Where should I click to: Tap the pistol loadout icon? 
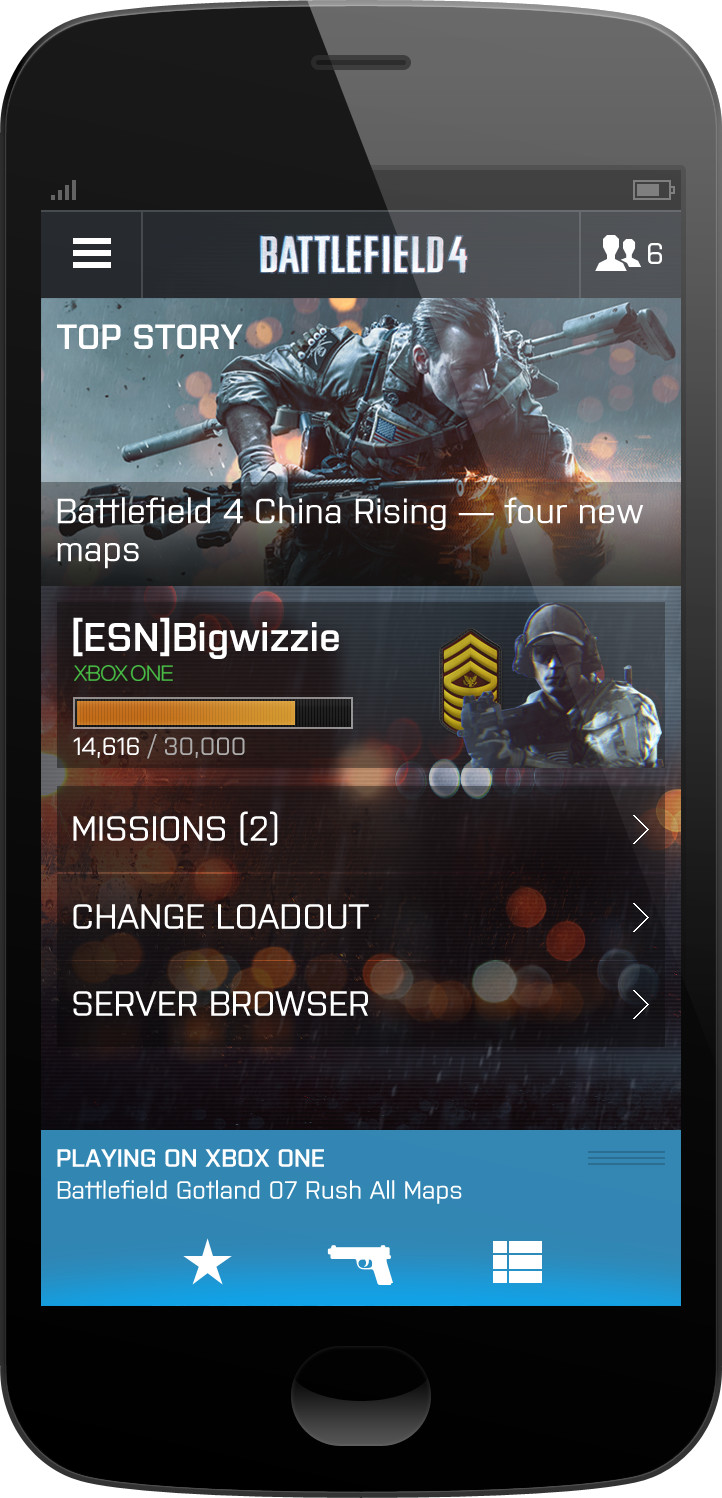tap(361, 1264)
